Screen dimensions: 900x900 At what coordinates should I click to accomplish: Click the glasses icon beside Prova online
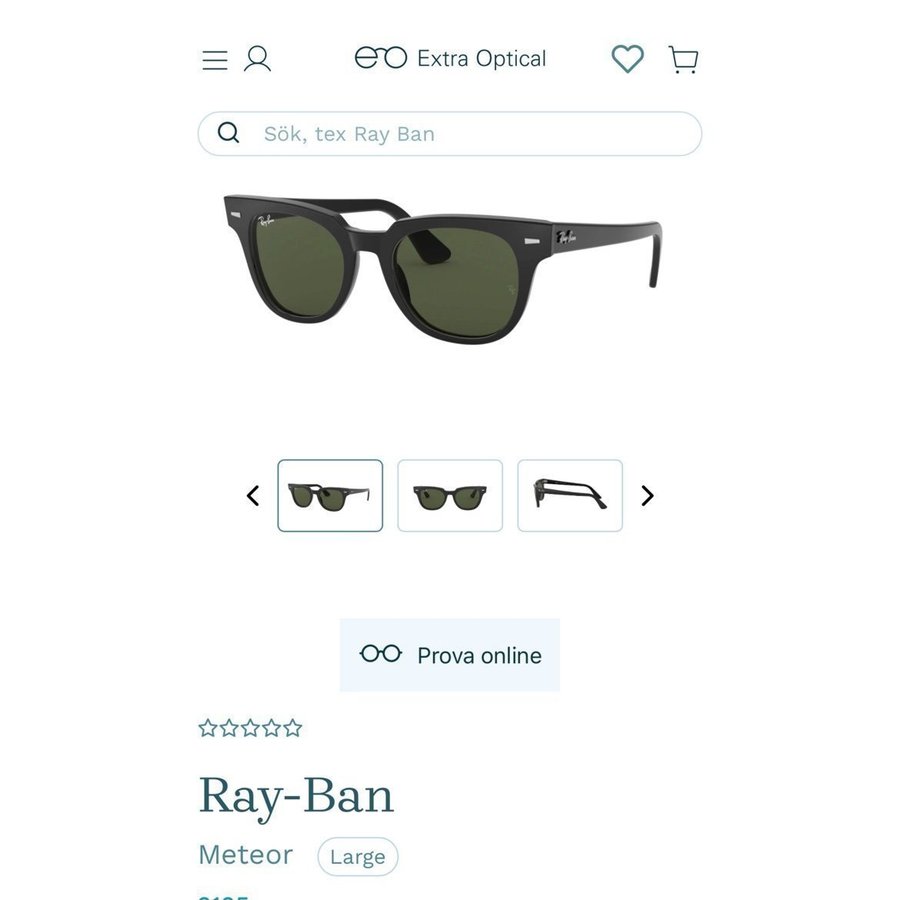click(381, 654)
